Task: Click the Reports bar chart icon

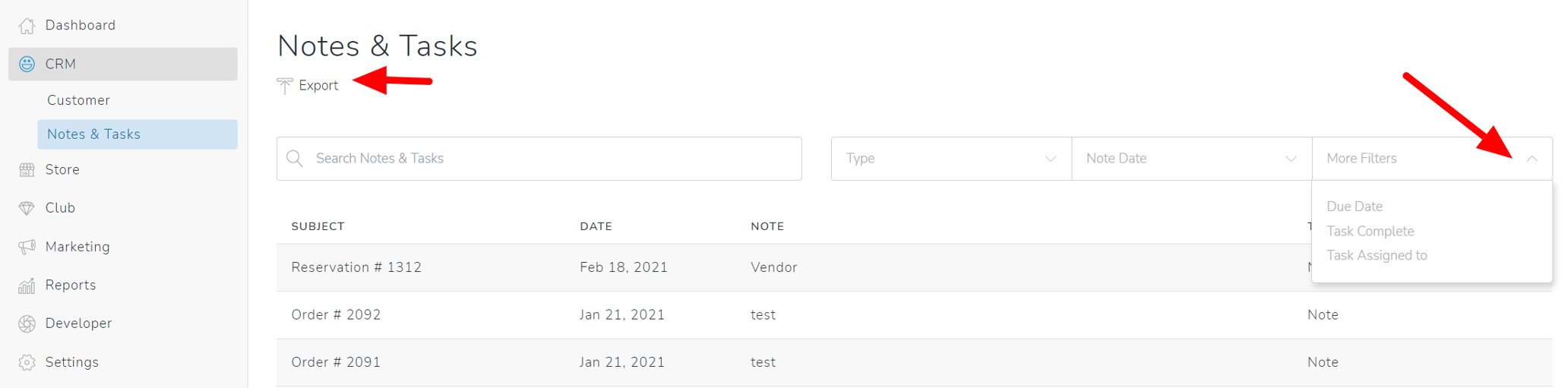Action: [x=27, y=285]
